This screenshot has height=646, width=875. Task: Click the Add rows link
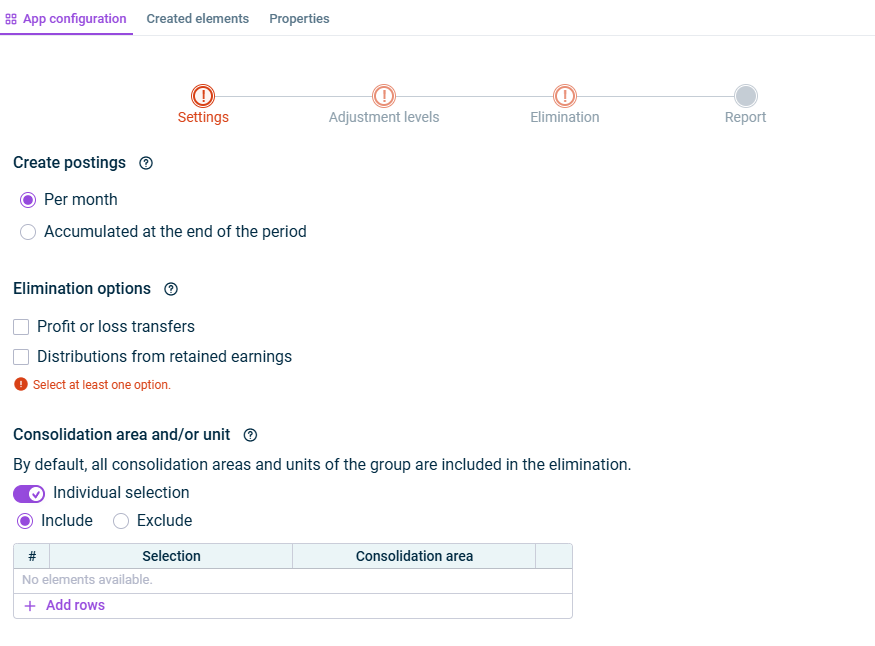[75, 606]
